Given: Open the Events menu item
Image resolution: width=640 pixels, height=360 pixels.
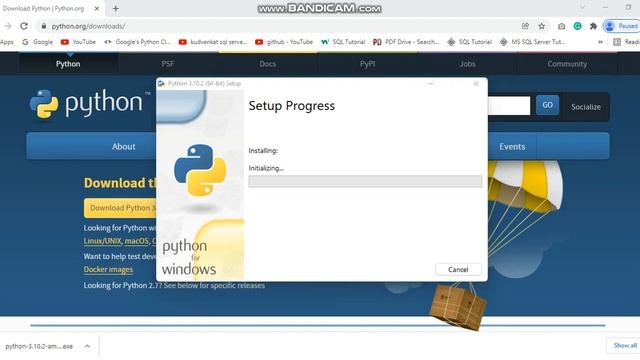Looking at the screenshot, I should coord(512,146).
